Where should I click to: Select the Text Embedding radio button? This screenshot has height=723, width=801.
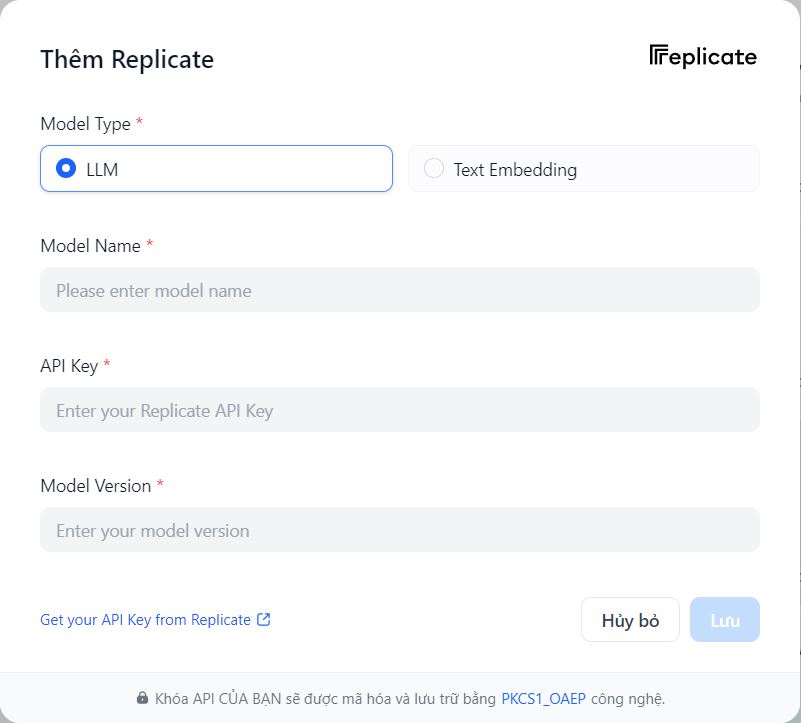coord(434,168)
